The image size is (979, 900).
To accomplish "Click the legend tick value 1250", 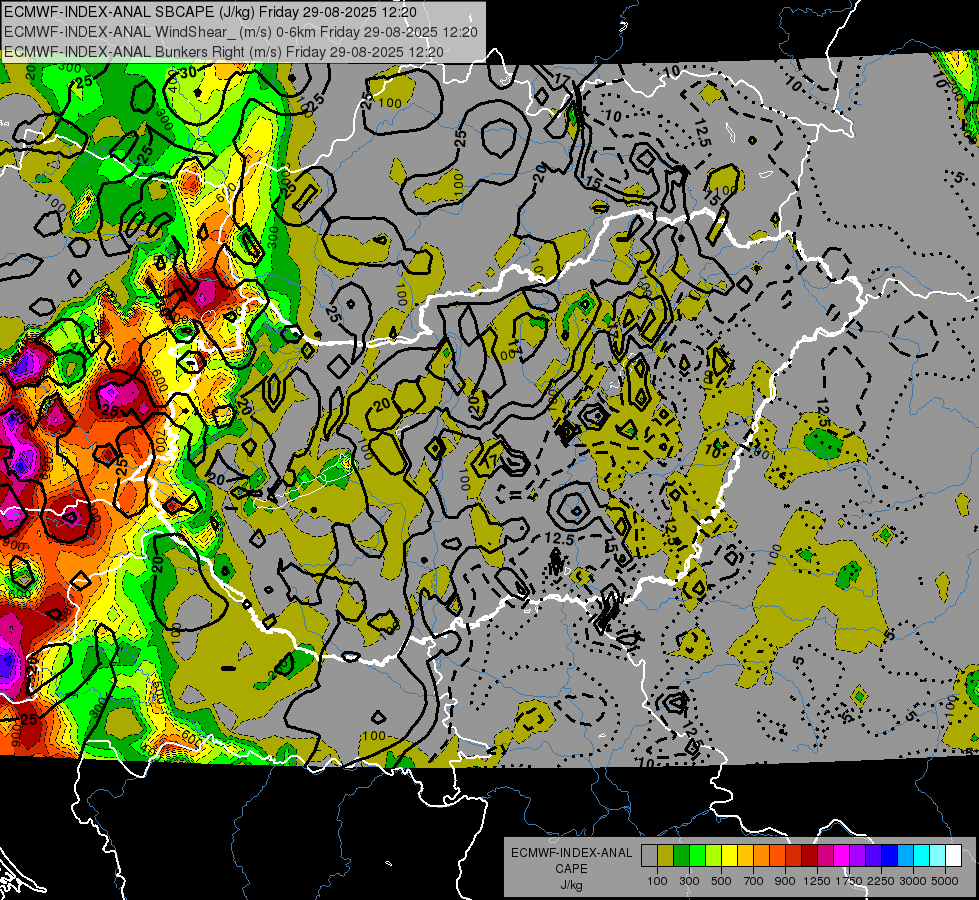I will (817, 881).
